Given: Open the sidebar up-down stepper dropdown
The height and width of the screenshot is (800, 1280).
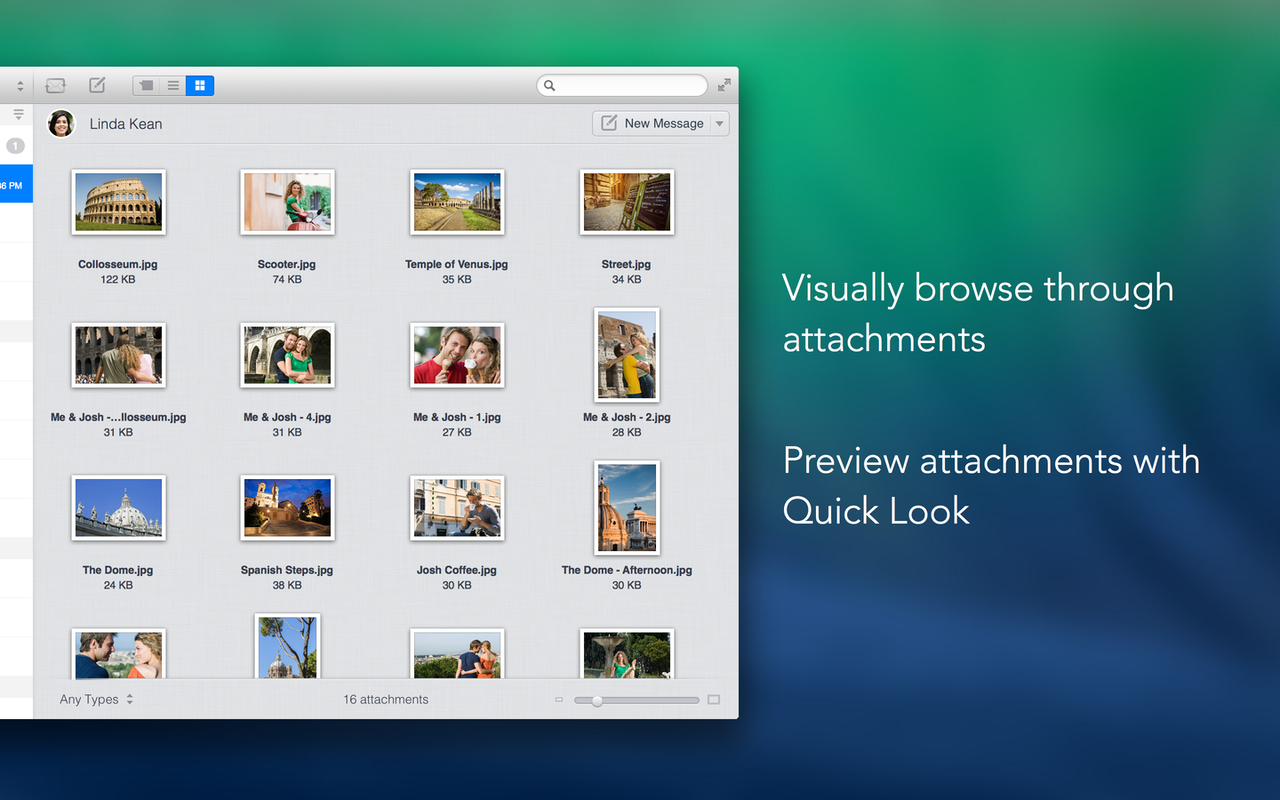Looking at the screenshot, I should 20,86.
